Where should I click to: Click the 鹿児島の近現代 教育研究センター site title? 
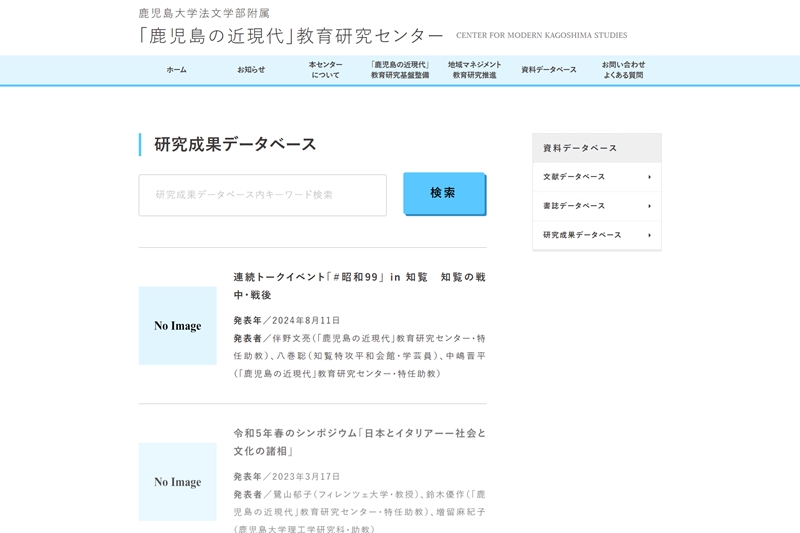point(291,35)
